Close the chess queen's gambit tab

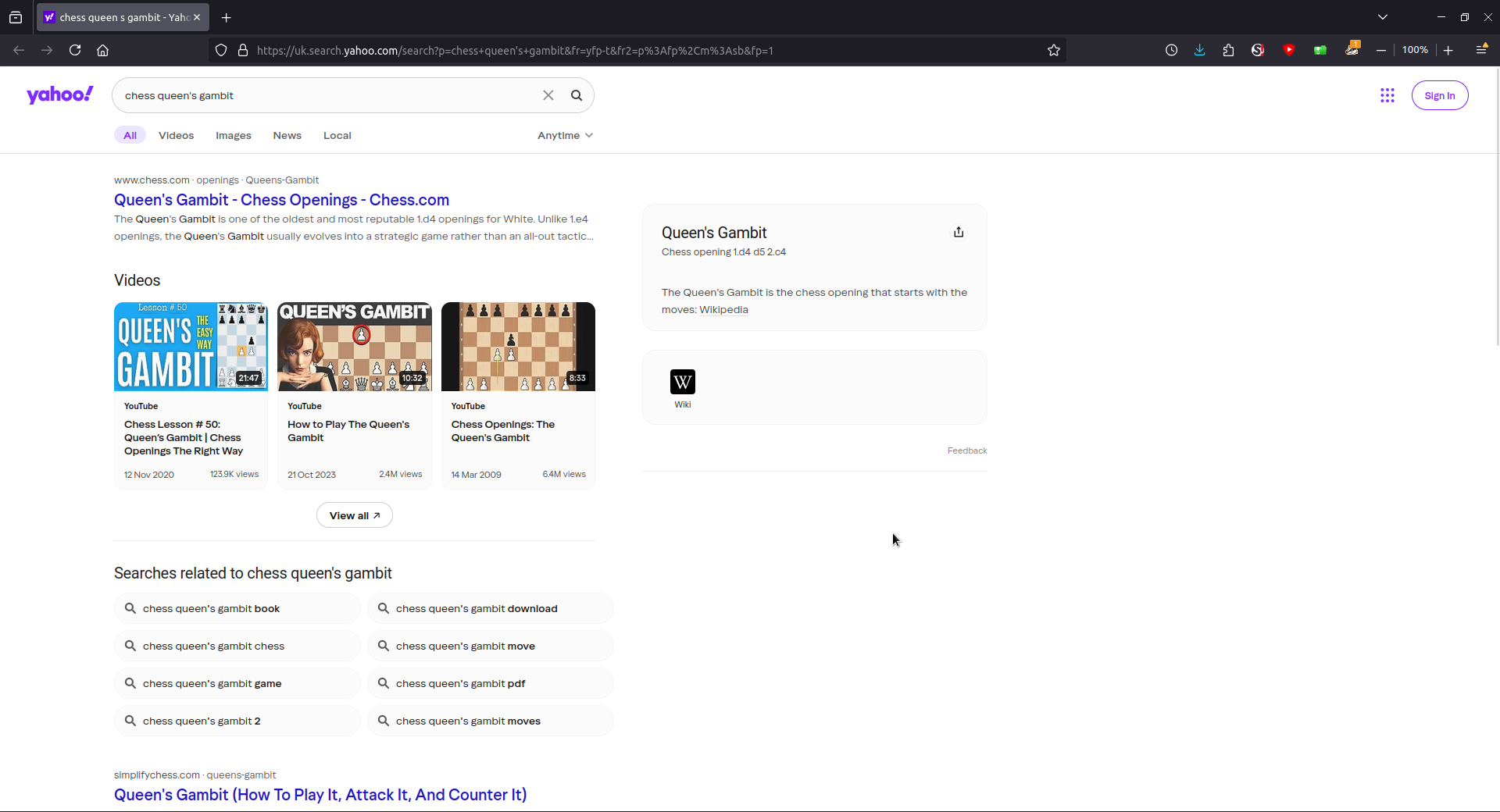click(197, 17)
